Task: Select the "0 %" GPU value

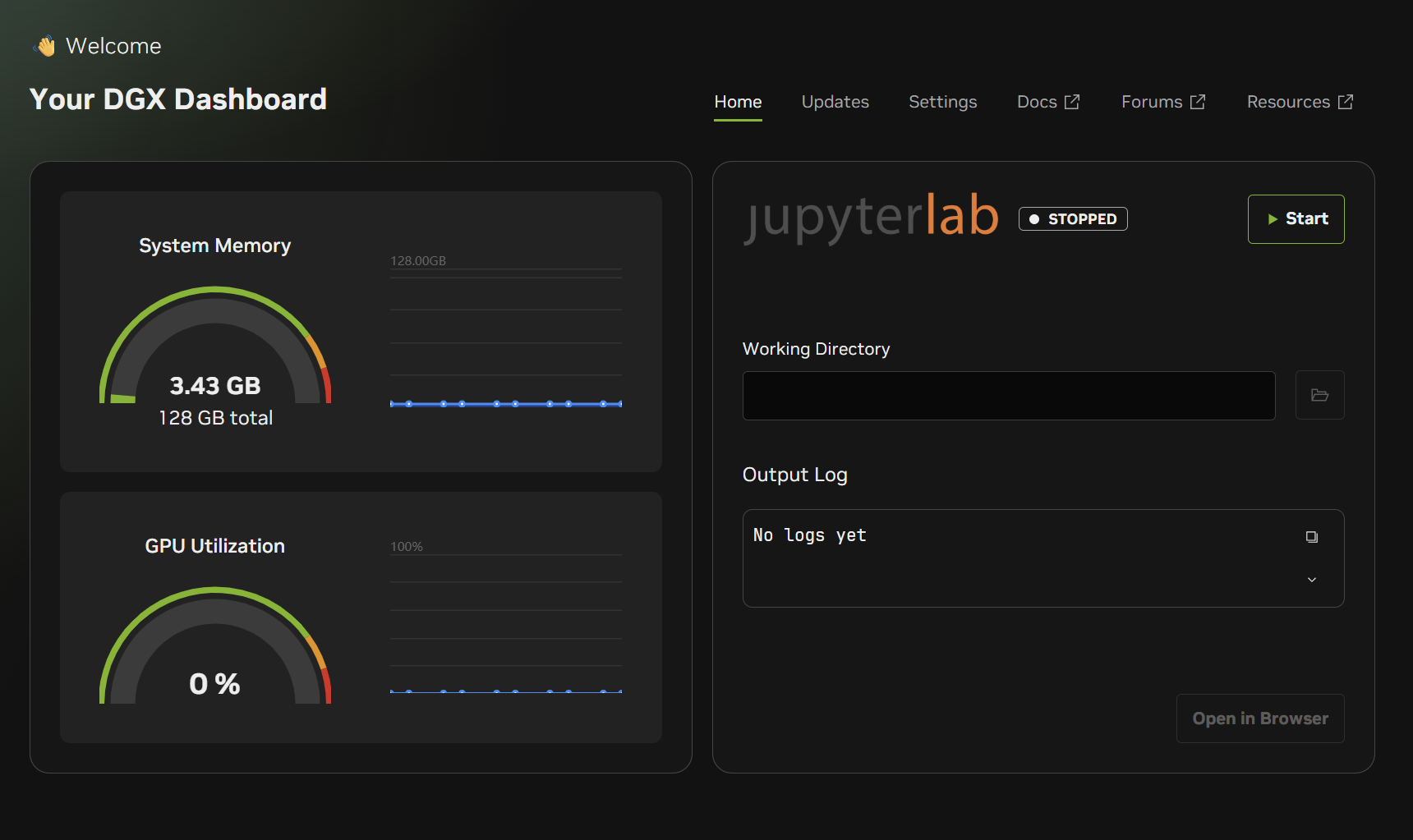Action: (x=215, y=684)
